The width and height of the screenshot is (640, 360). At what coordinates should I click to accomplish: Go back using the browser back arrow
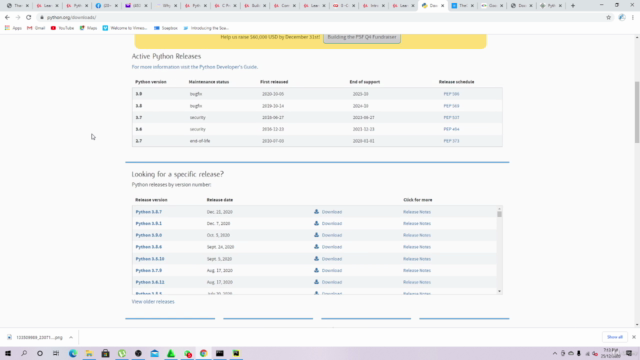coord(7,18)
